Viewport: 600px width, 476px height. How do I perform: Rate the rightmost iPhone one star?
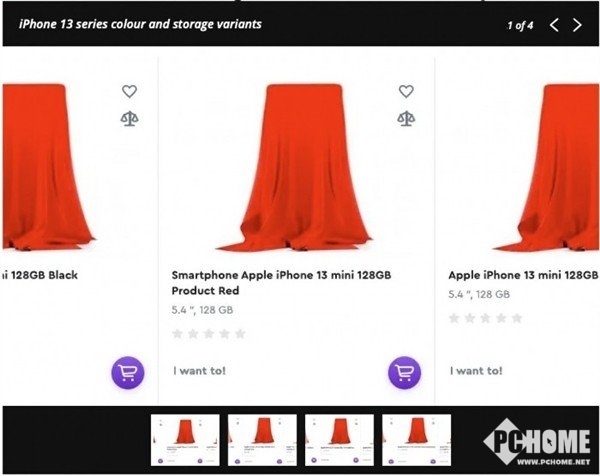coord(454,318)
